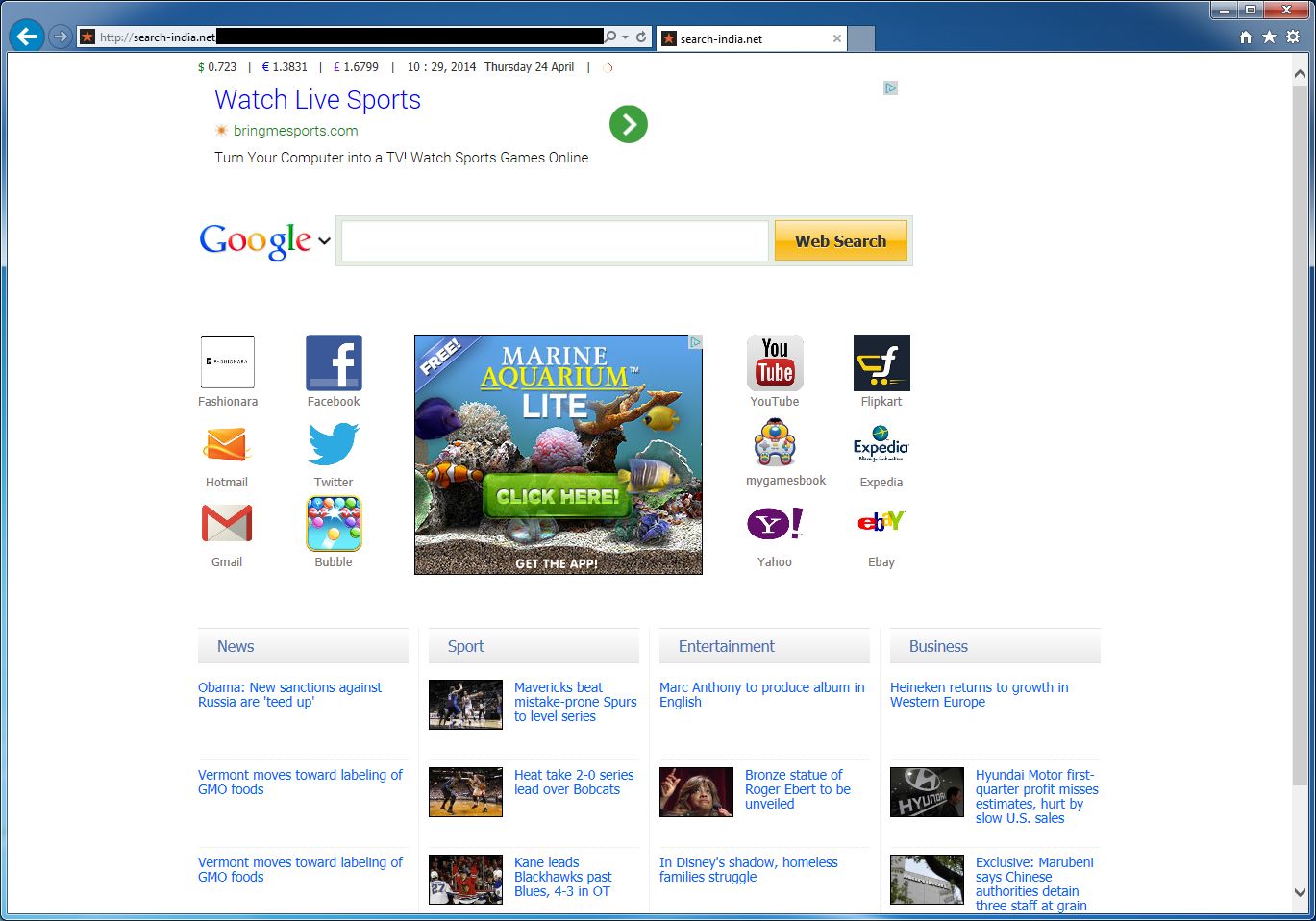Launch the Bubble game icon
This screenshot has height=921, width=1316.
pos(334,523)
